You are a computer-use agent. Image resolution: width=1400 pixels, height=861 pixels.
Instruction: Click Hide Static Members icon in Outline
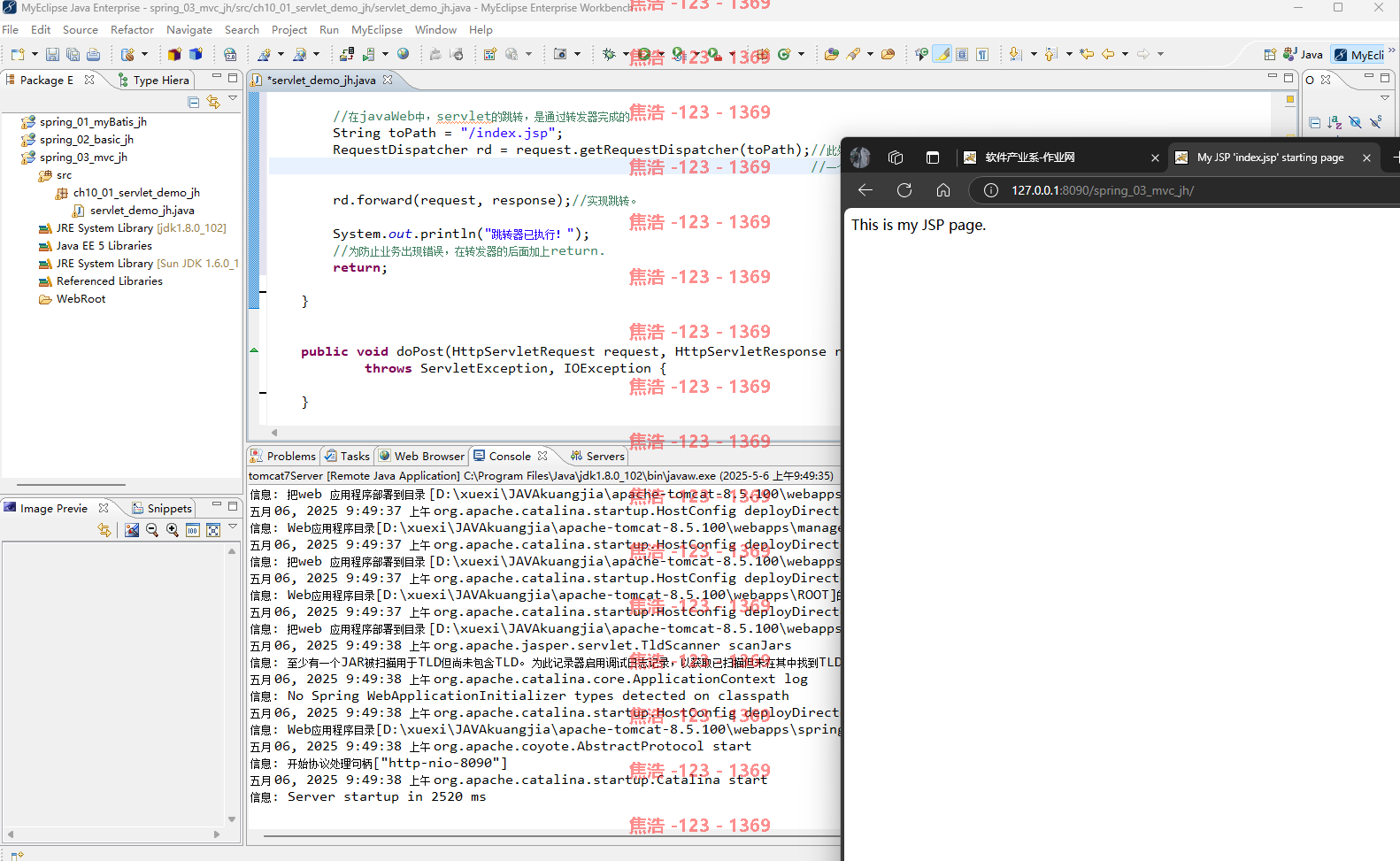[x=1376, y=123]
